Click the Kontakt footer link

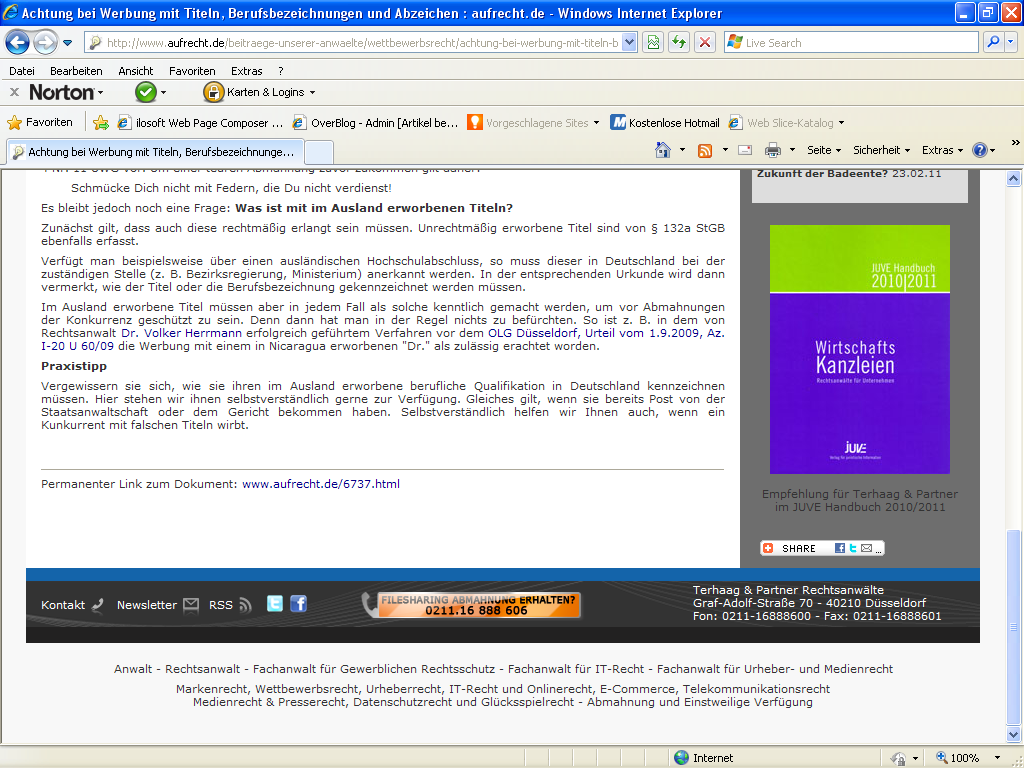point(72,605)
